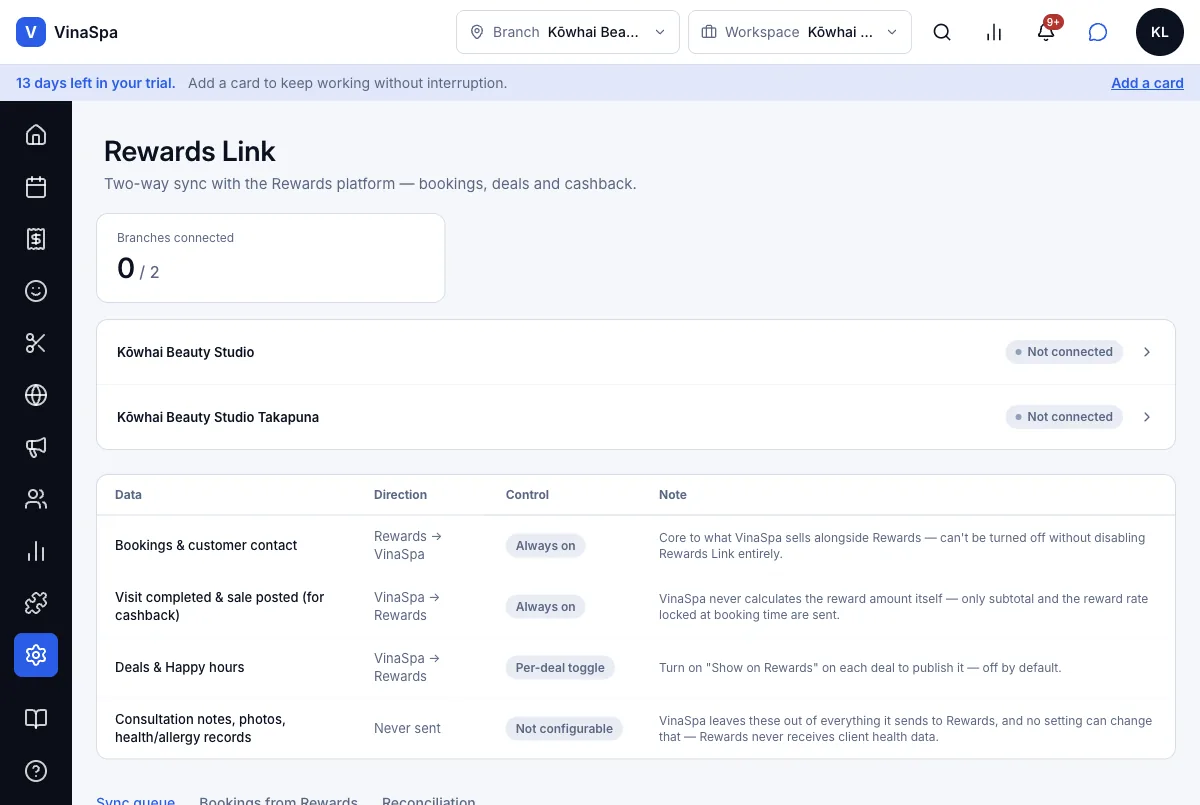
Task: Click the Control column header
Action: tap(527, 495)
